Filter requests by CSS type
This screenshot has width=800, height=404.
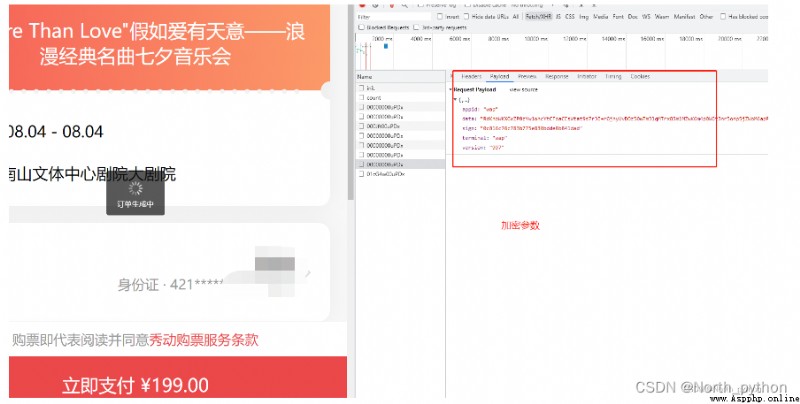point(570,17)
